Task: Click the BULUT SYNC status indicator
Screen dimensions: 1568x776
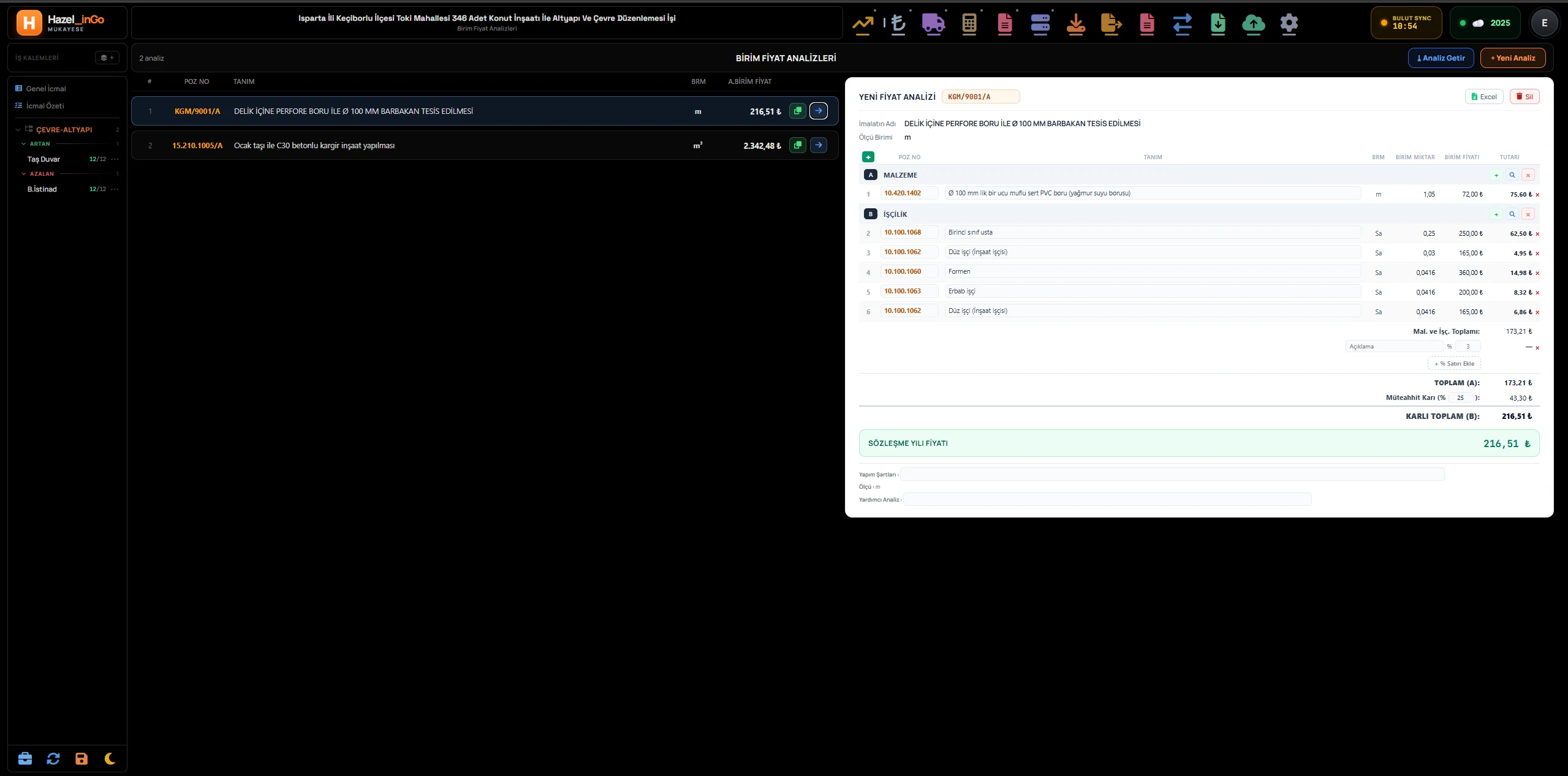Action: click(1406, 23)
